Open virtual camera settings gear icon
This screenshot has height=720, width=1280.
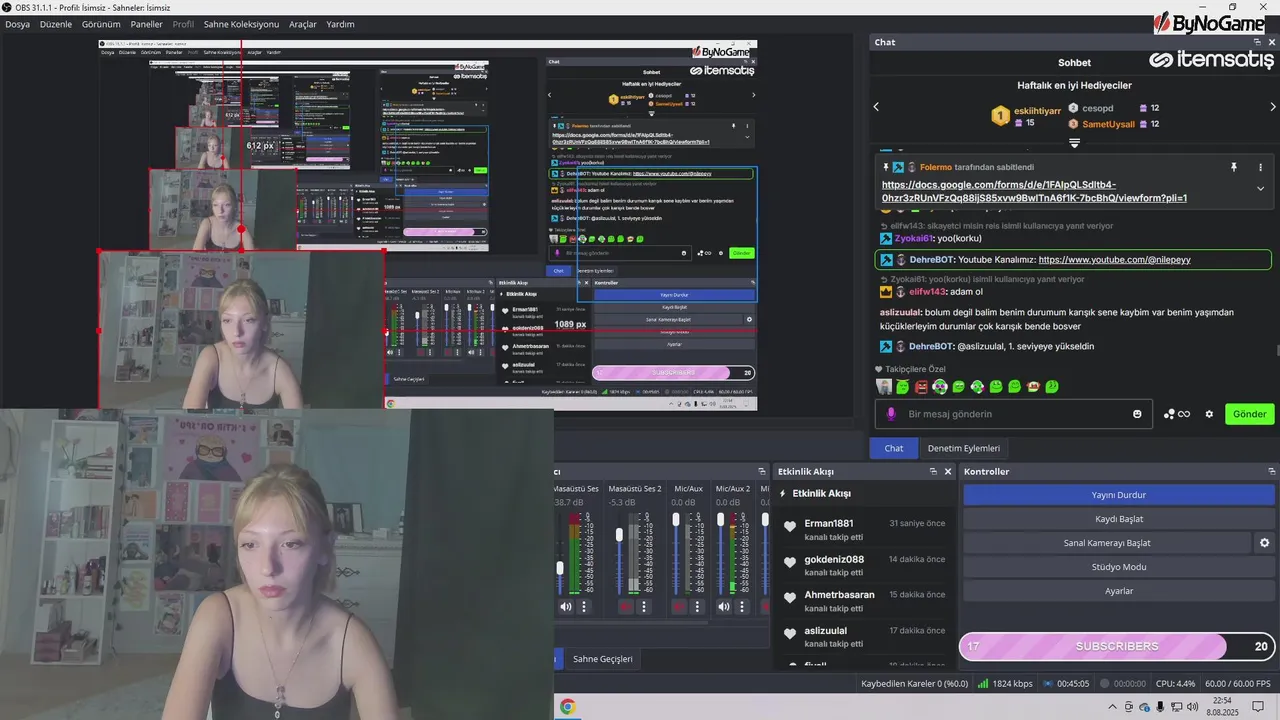click(1265, 543)
